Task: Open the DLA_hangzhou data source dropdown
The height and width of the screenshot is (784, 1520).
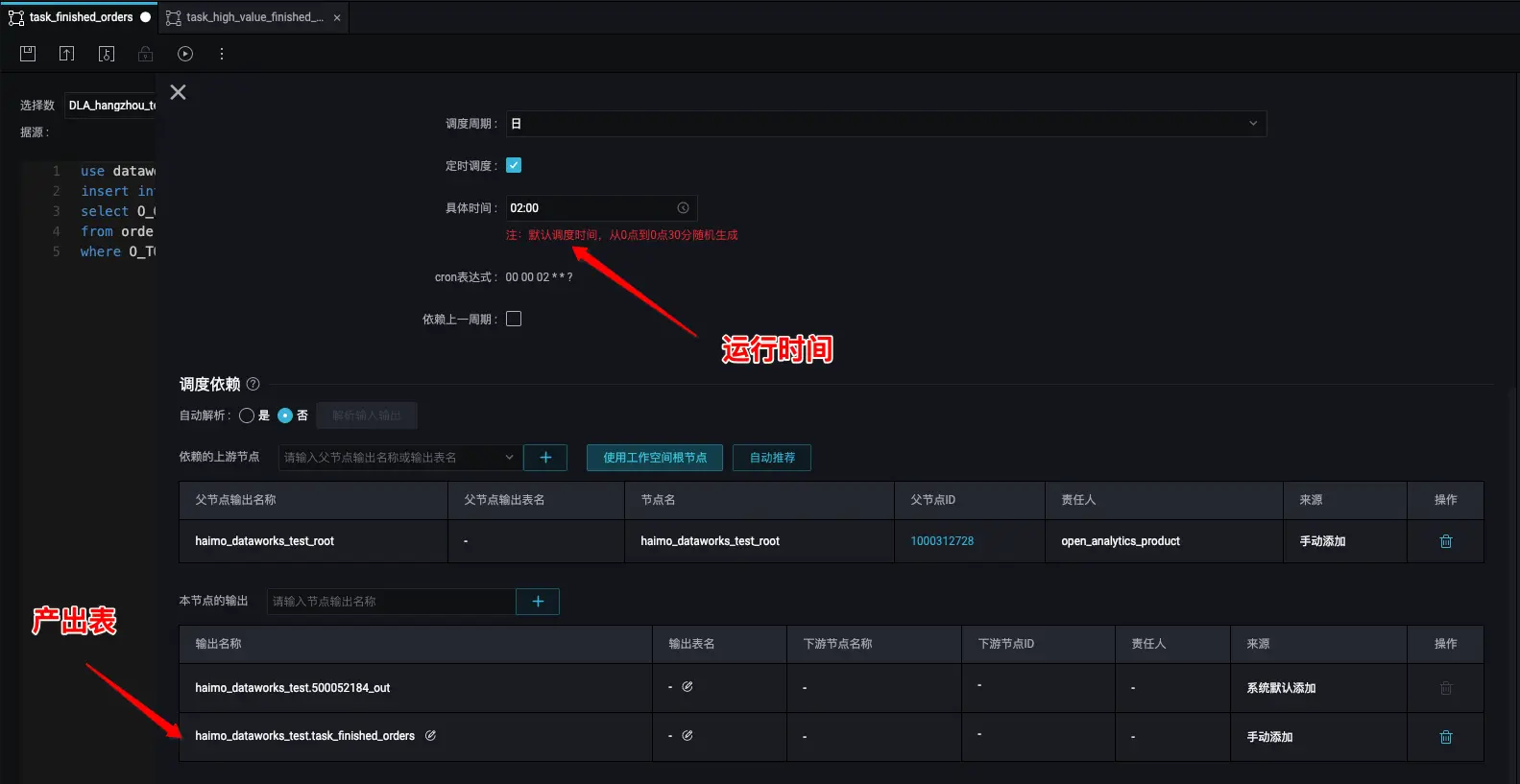Action: click(x=111, y=106)
